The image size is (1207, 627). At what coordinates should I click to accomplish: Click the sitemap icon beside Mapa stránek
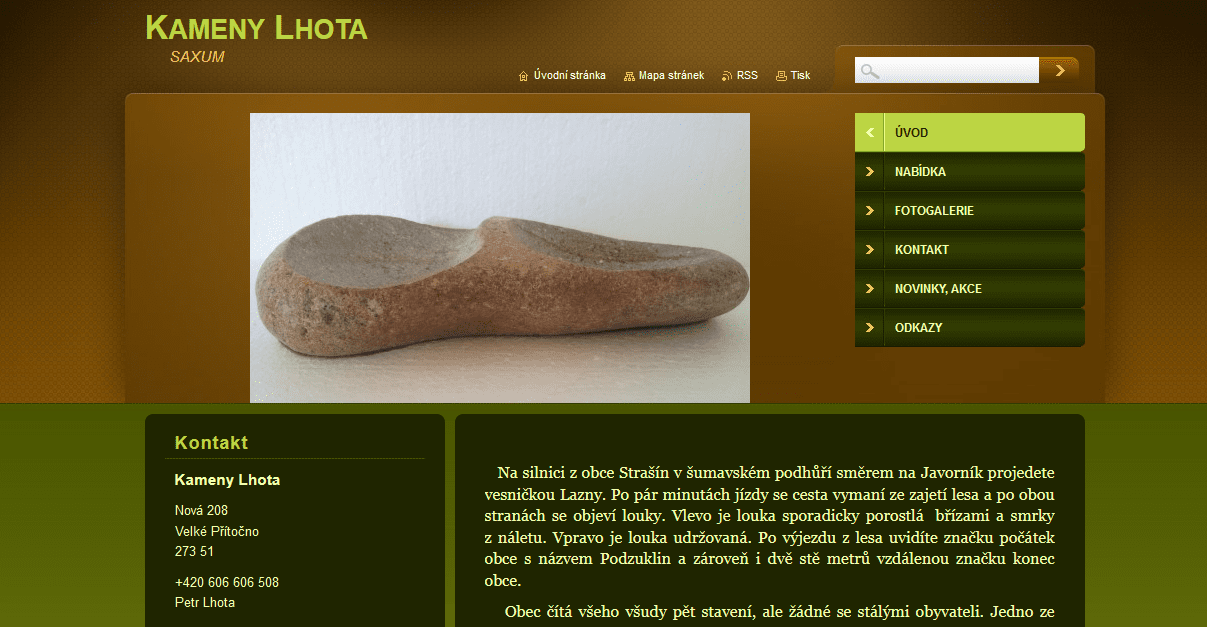coord(629,76)
